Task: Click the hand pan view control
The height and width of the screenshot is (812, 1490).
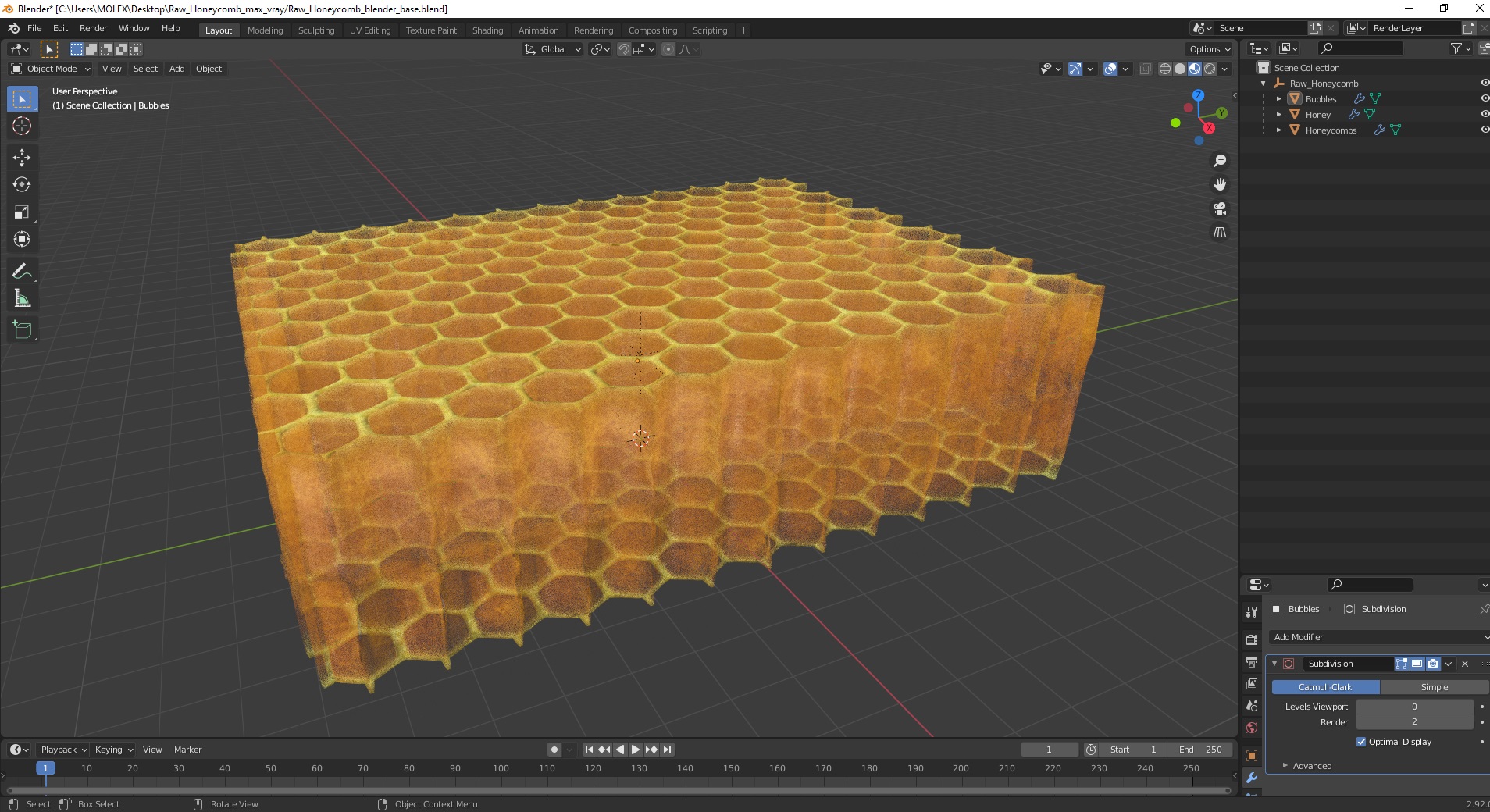Action: coord(1220,185)
